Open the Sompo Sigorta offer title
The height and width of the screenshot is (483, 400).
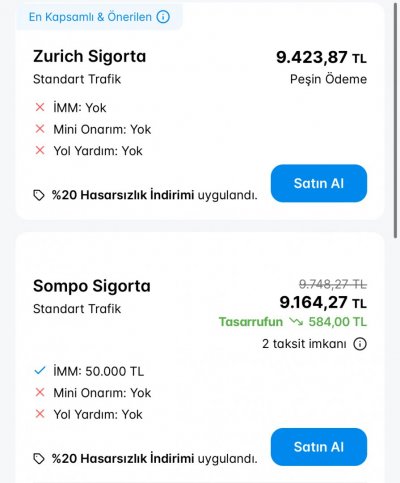[92, 286]
